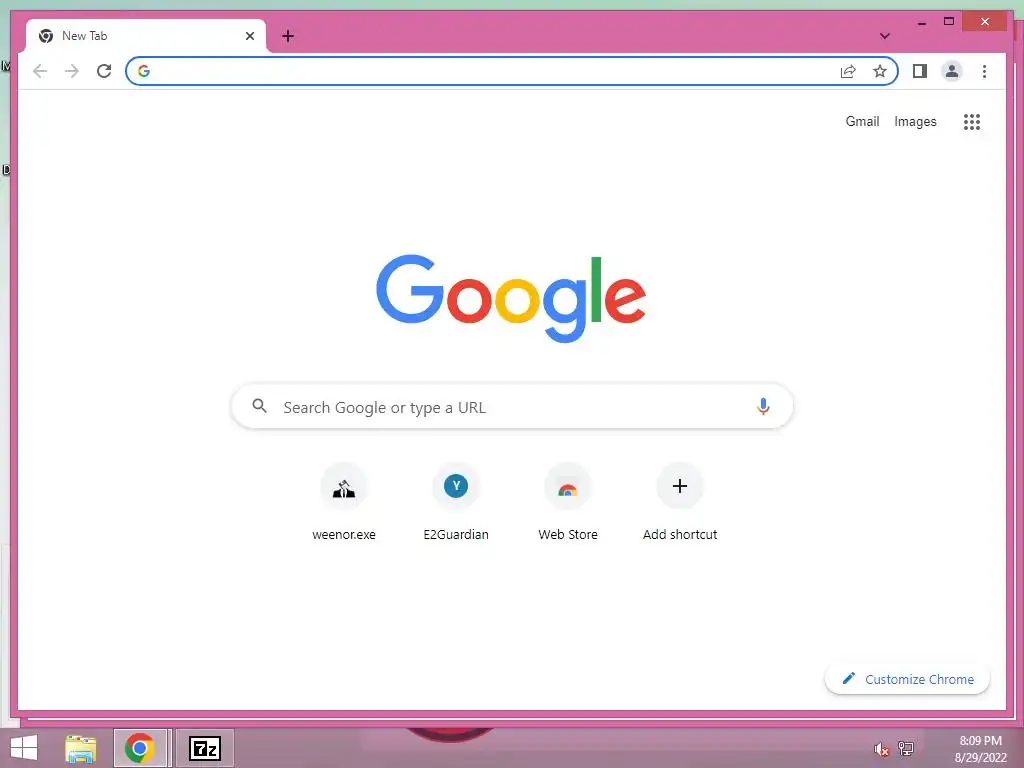Add a new shortcut tile

point(680,502)
